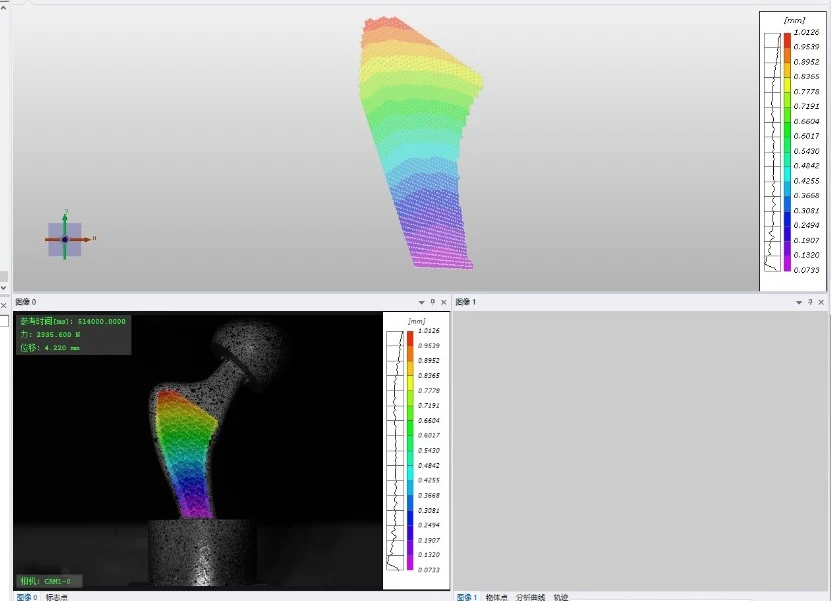Close the left side panel with X
Image resolution: width=831 pixels, height=601 pixels.
pos(3,305)
